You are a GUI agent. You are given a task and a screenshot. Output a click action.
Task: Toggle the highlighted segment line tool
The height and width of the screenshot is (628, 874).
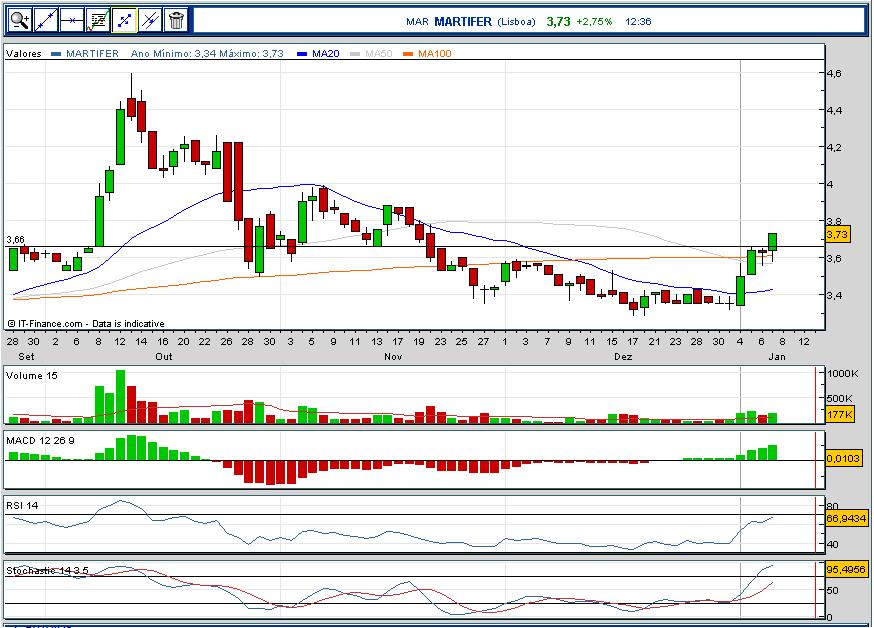124,21
